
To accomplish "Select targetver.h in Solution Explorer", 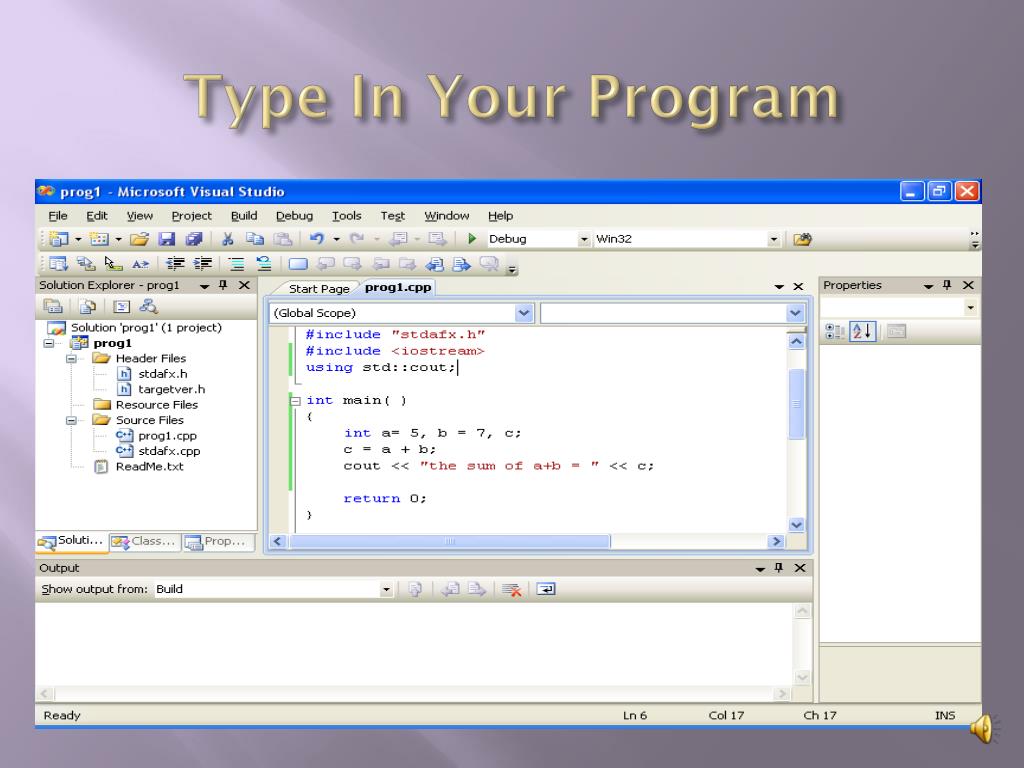I will pyautogui.click(x=171, y=390).
